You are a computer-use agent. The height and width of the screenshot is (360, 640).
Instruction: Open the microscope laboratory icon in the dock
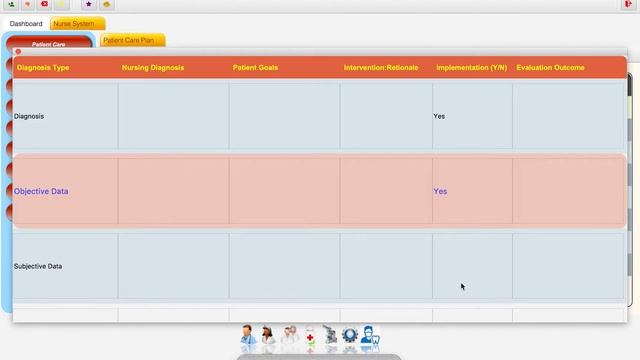[x=330, y=336]
